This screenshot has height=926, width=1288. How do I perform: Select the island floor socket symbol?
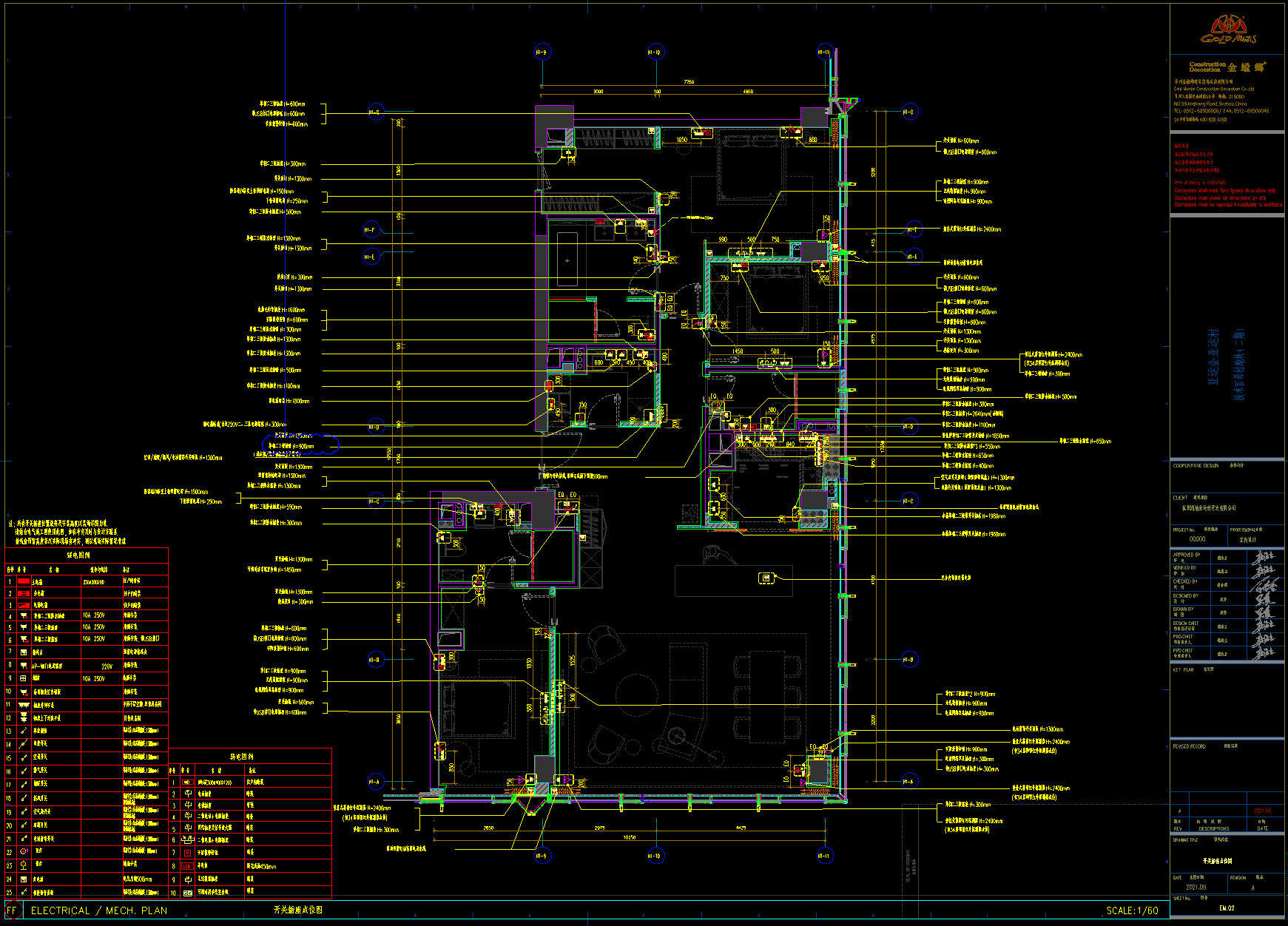[766, 578]
